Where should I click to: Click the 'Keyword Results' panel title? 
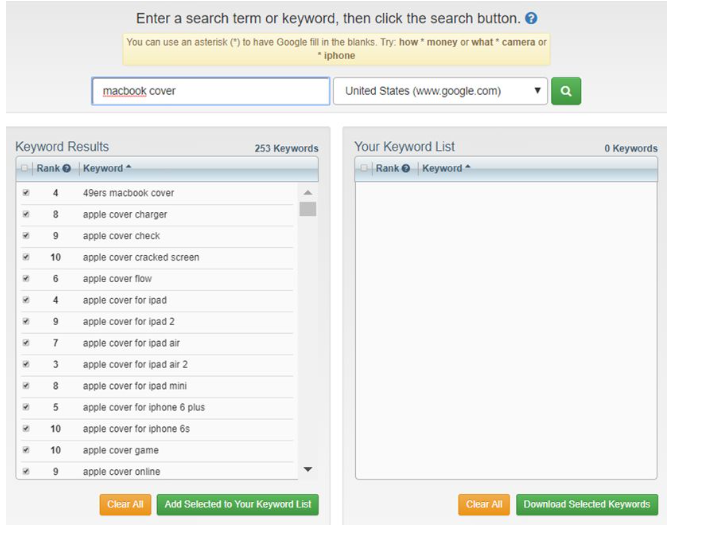pos(62,147)
